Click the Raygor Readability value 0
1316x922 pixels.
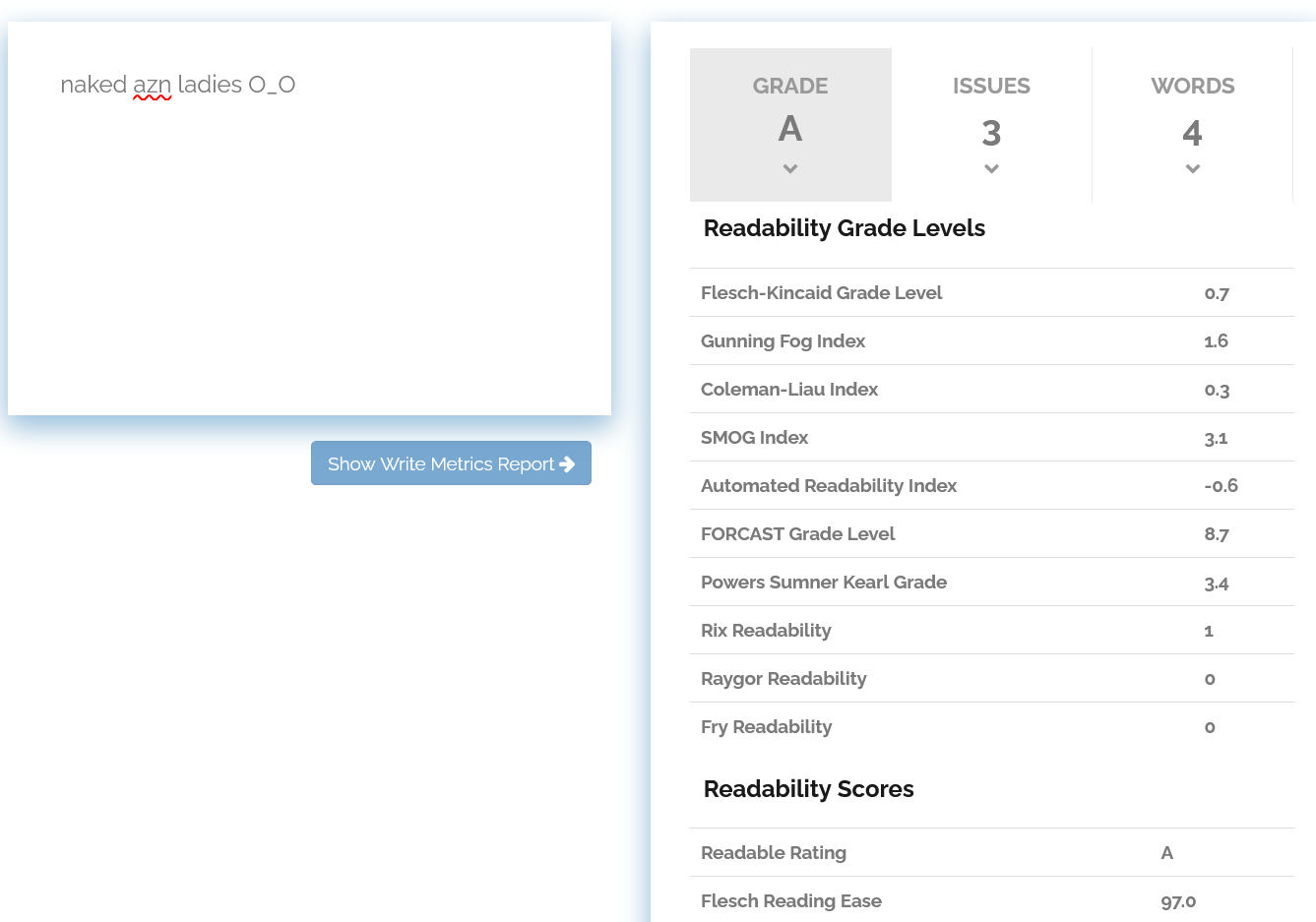[x=1210, y=679]
